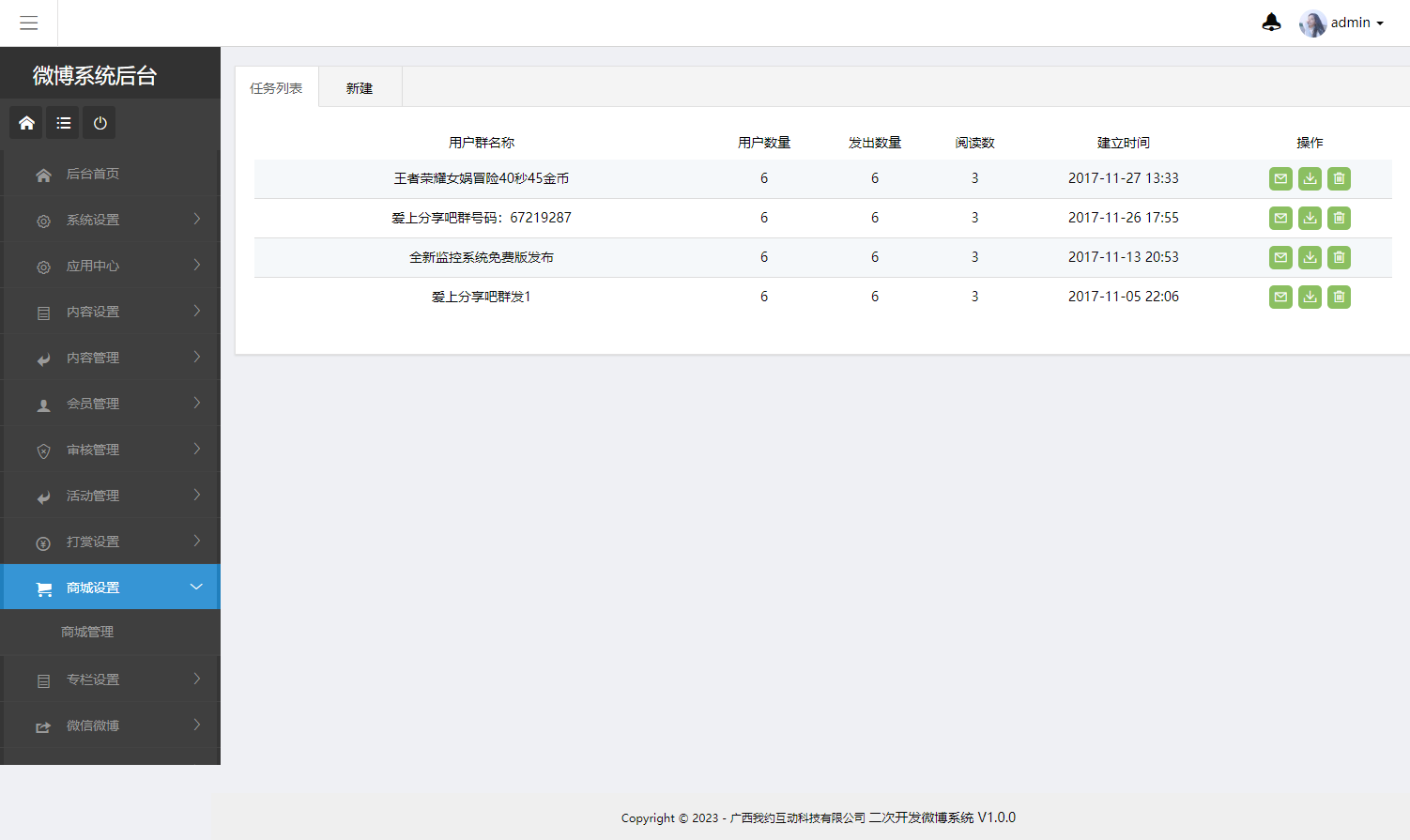
Task: Collapse the 商城设置 sidebar menu
Action: [110, 588]
